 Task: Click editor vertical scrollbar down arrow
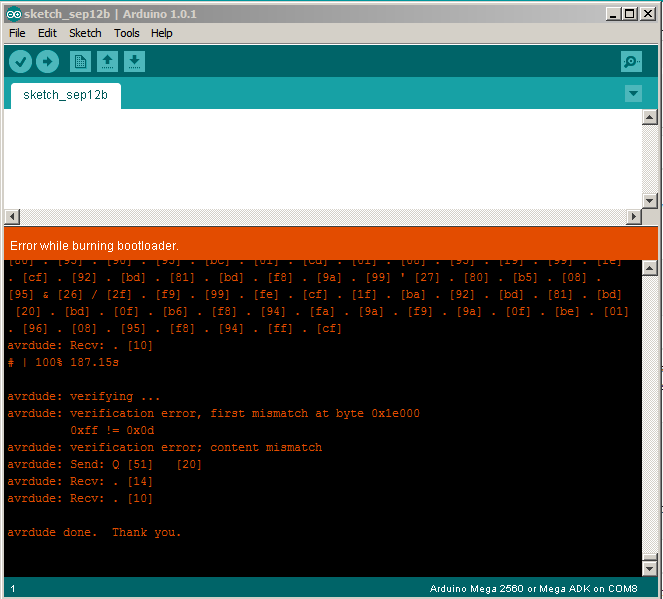649,201
